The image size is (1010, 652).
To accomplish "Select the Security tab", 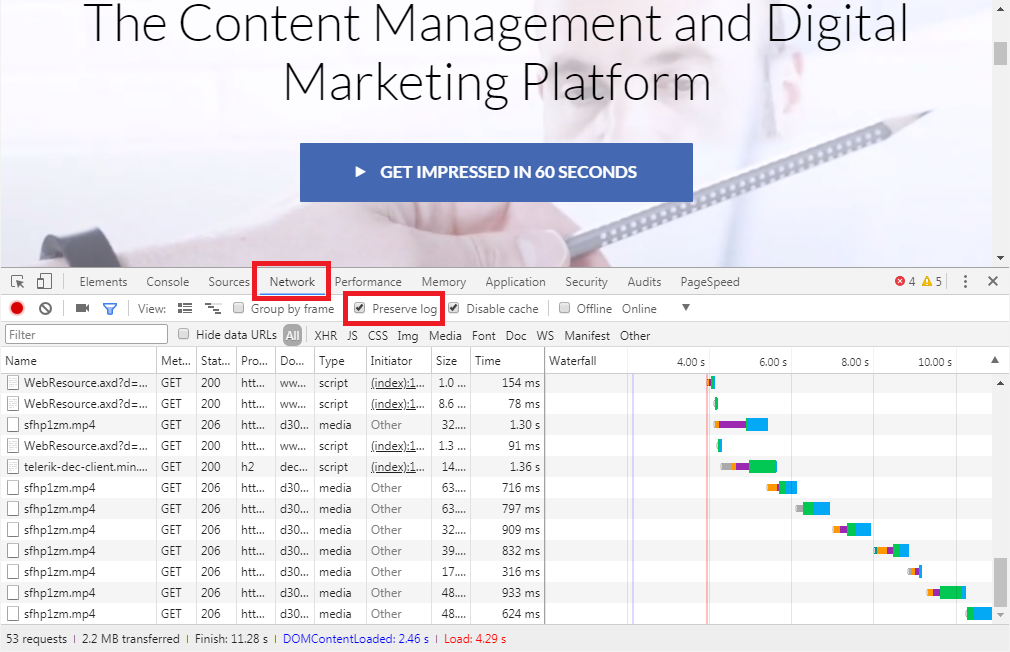I will (x=586, y=282).
